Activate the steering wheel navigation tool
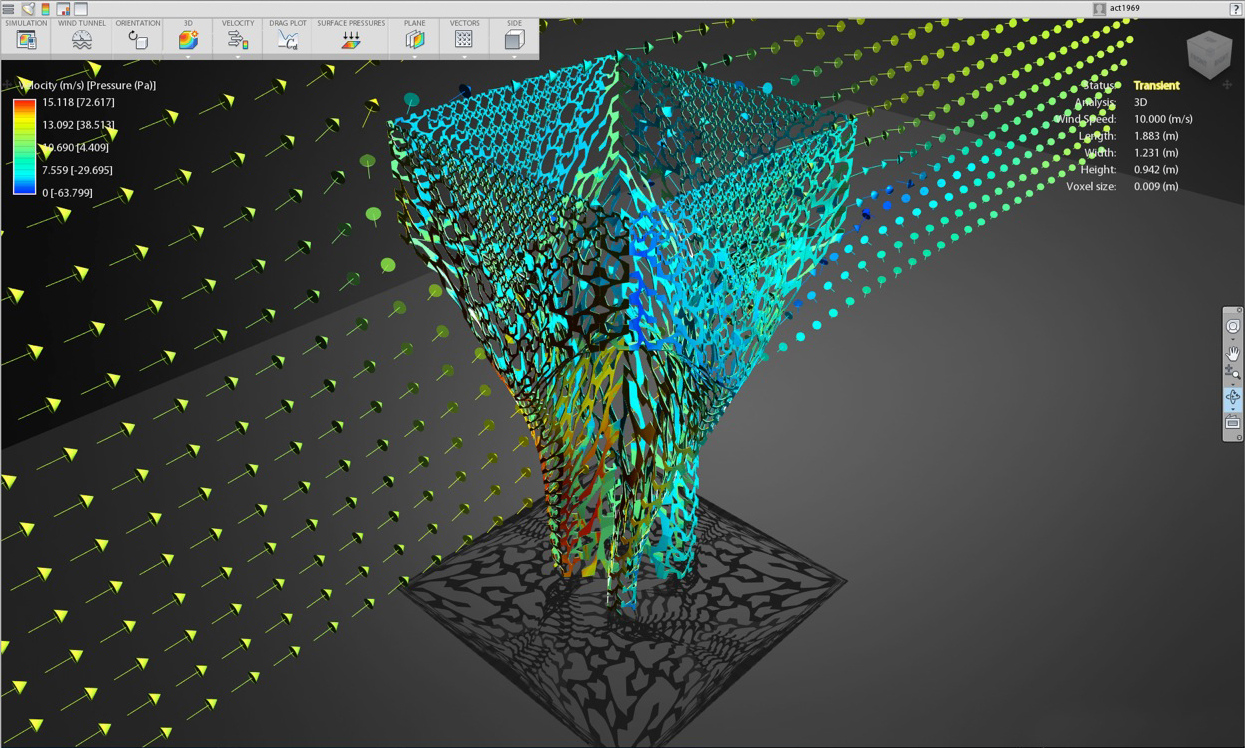The width and height of the screenshot is (1245, 748). pos(1233,326)
